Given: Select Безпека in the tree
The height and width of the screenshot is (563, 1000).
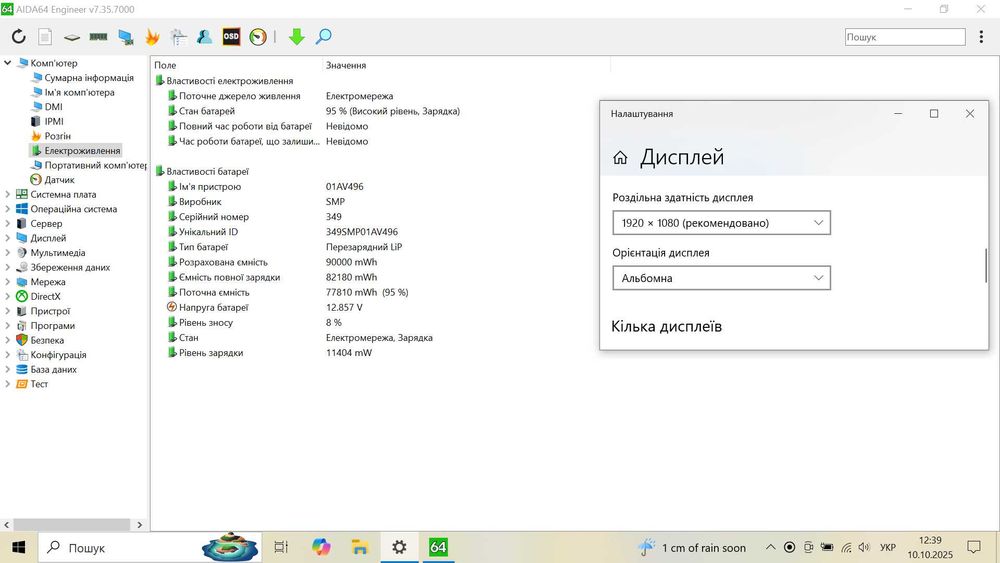Looking at the screenshot, I should (47, 340).
